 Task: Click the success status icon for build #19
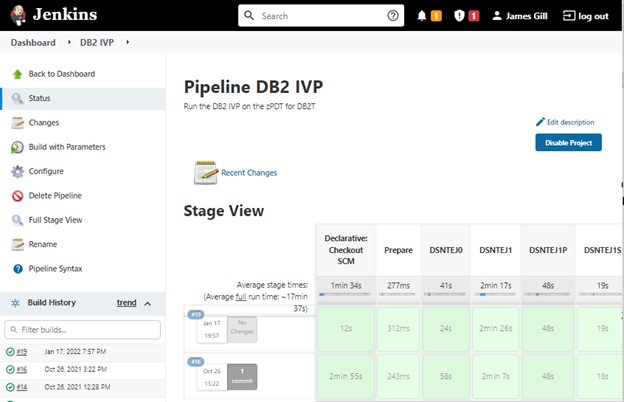pos(10,352)
